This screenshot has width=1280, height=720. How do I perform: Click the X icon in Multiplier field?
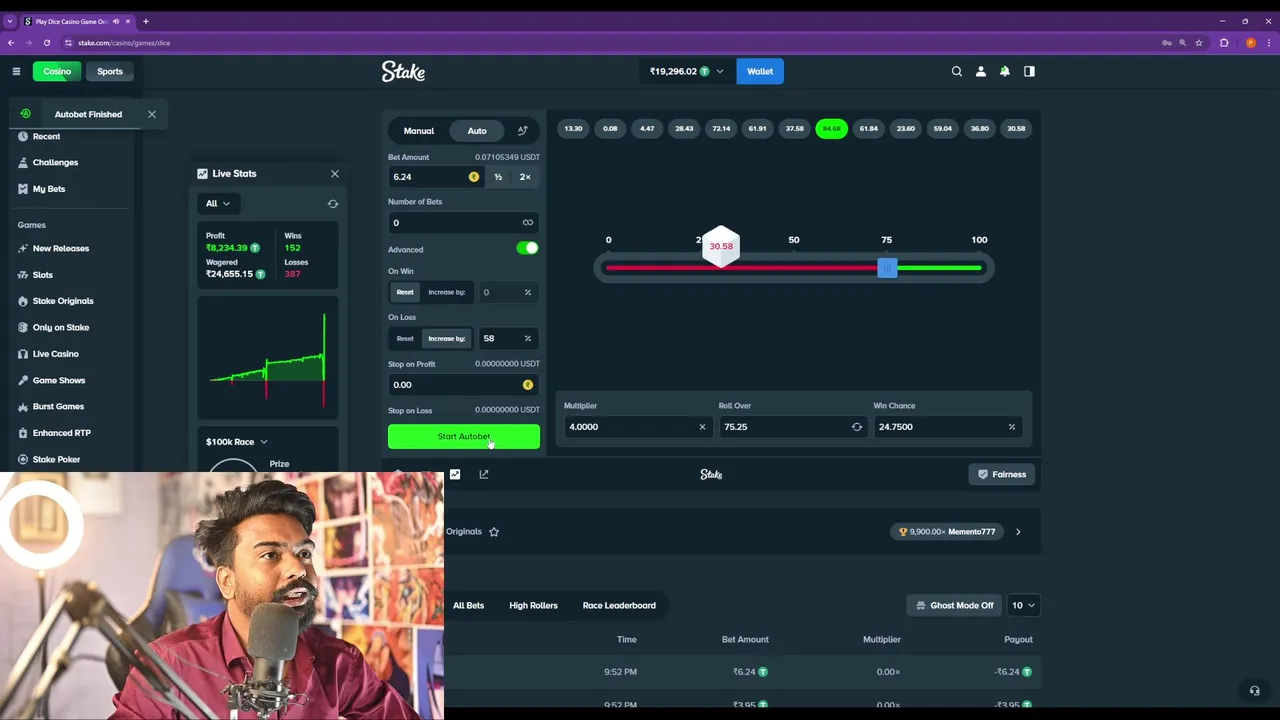702,427
